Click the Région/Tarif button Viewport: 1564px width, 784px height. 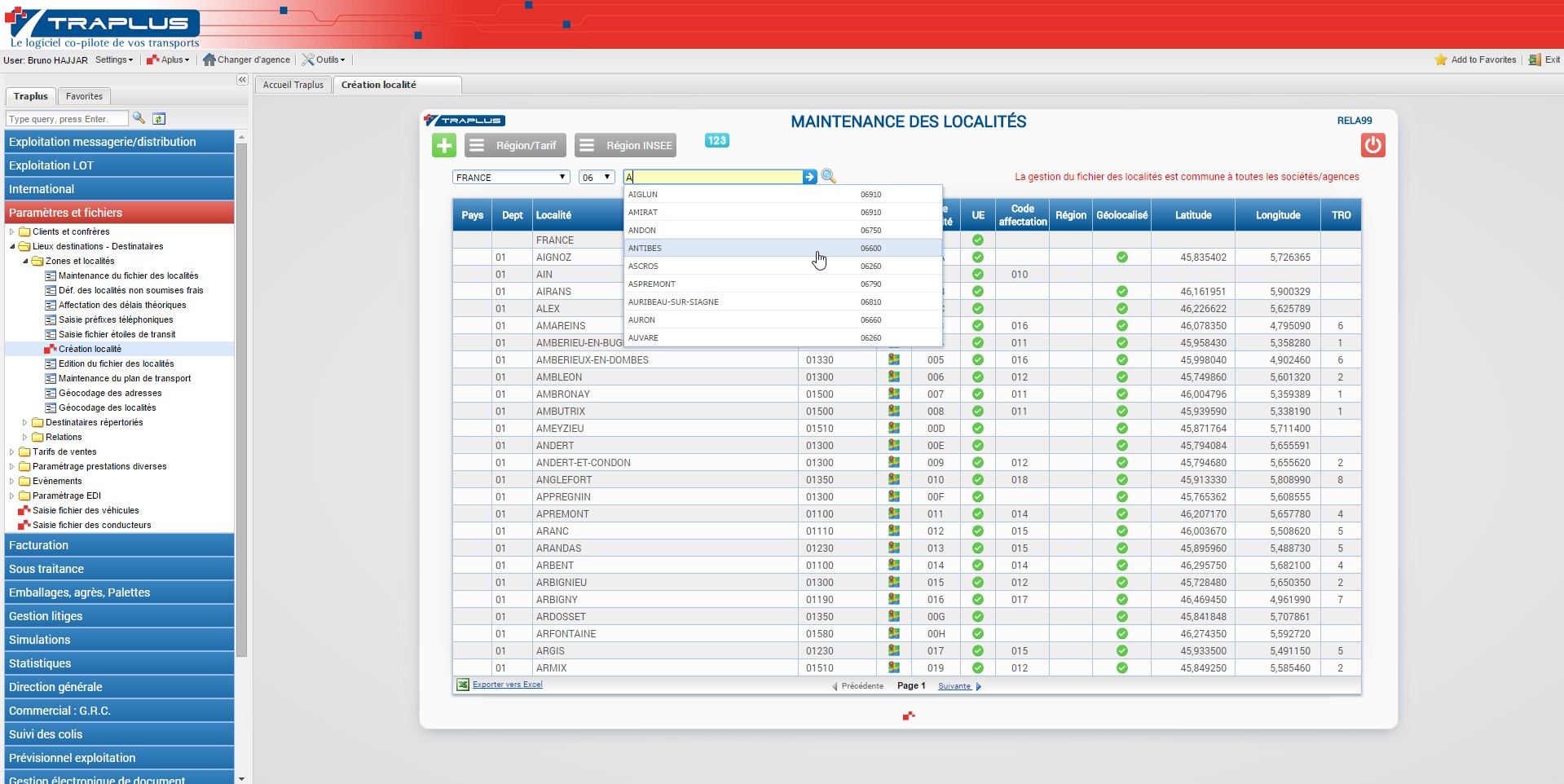point(515,145)
